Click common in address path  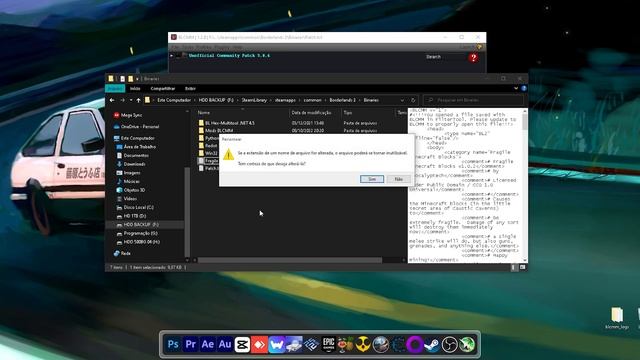tap(313, 100)
